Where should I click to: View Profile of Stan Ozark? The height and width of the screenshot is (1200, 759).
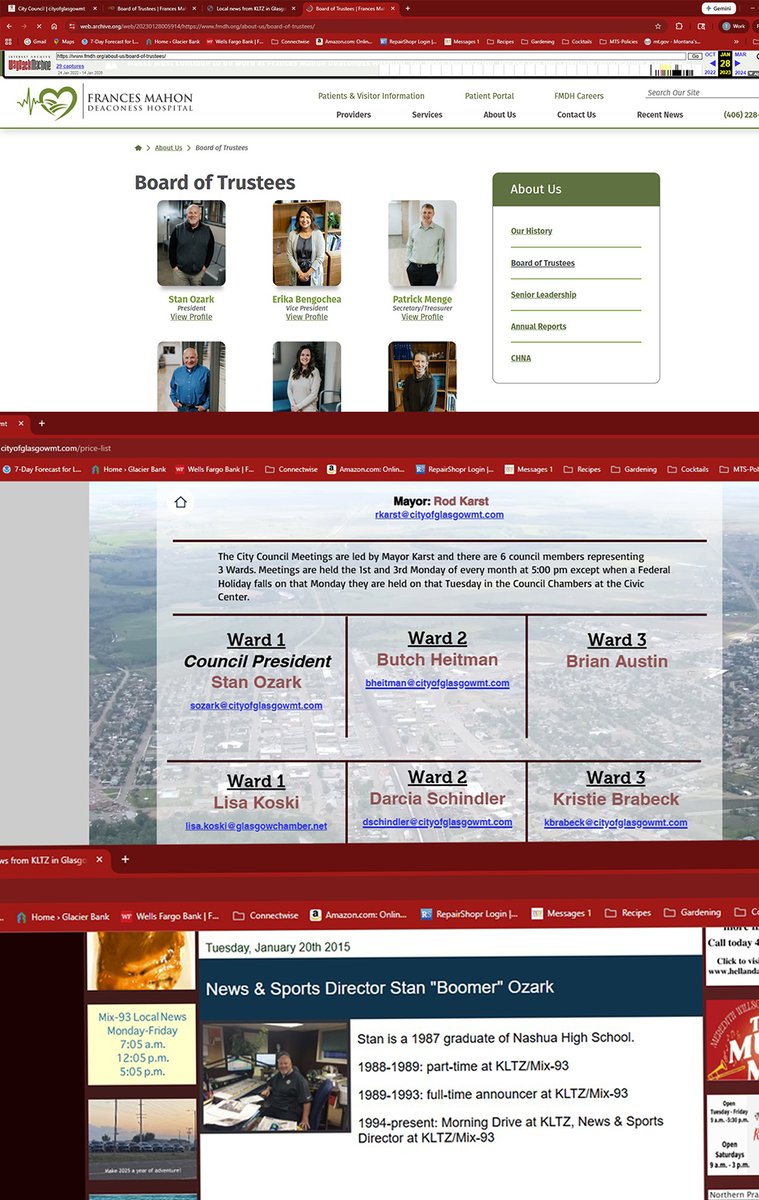click(x=191, y=317)
